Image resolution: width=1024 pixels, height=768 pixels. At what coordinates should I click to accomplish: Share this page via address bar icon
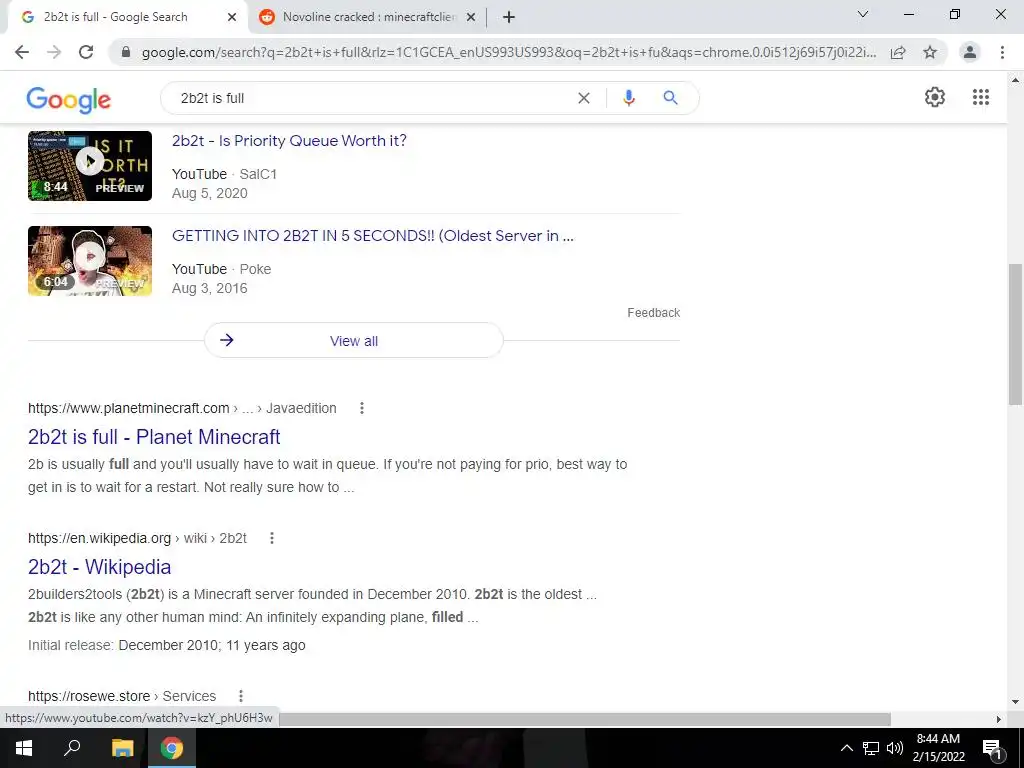(x=899, y=52)
